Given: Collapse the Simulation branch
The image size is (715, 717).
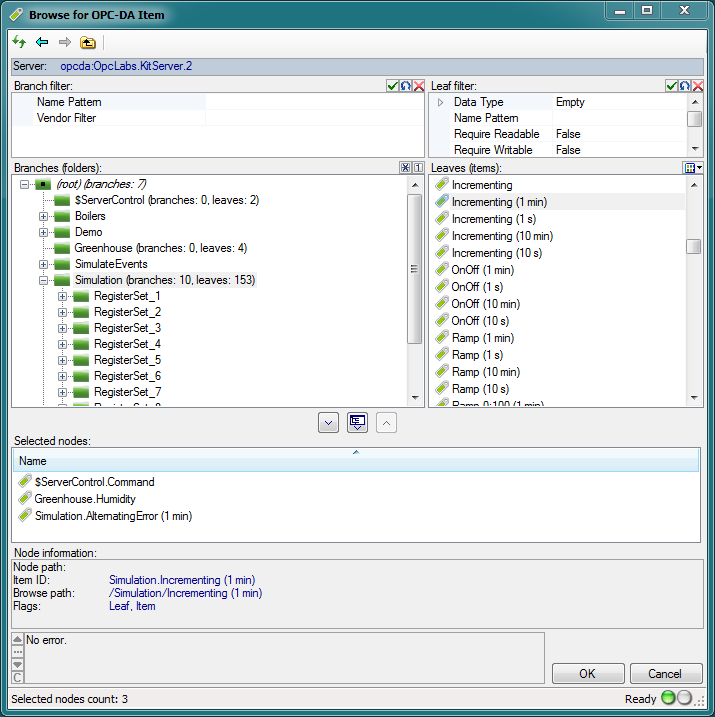Looking at the screenshot, I should click(x=44, y=281).
